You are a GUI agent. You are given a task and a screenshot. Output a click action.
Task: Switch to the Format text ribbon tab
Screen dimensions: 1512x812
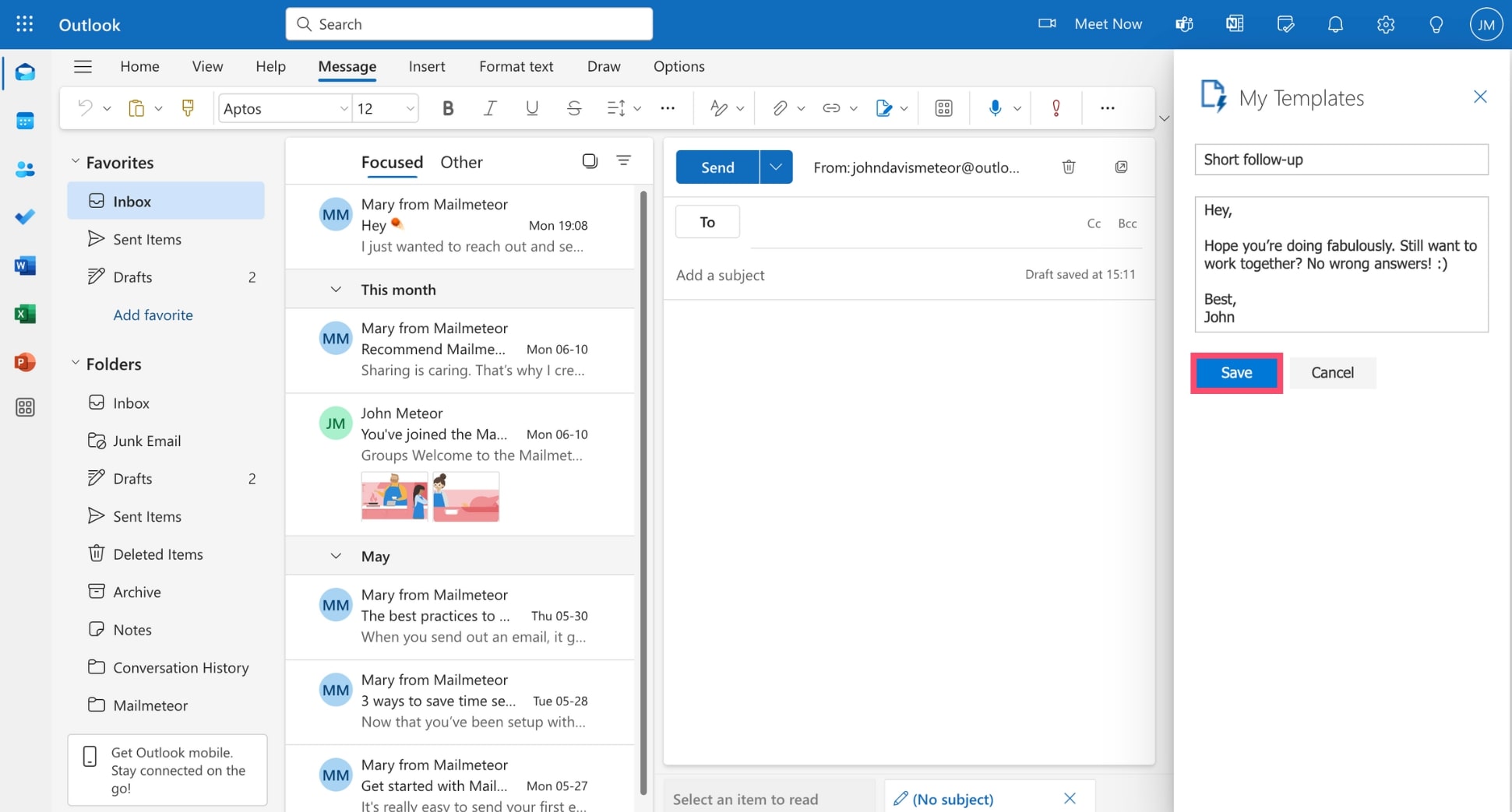tap(516, 66)
